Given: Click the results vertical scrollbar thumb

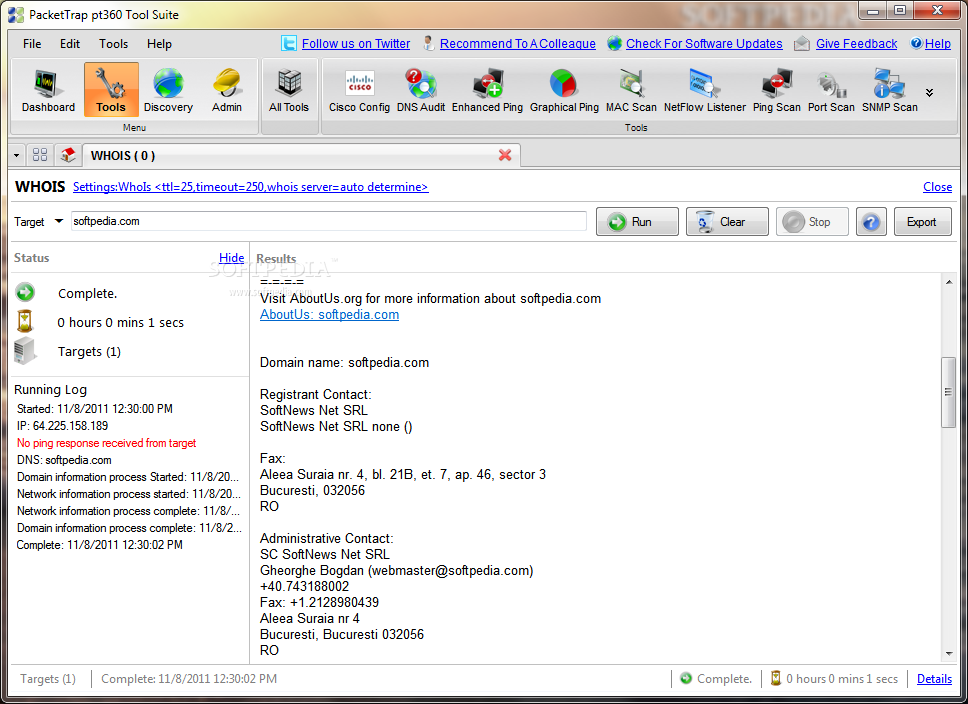Looking at the screenshot, I should pos(948,392).
